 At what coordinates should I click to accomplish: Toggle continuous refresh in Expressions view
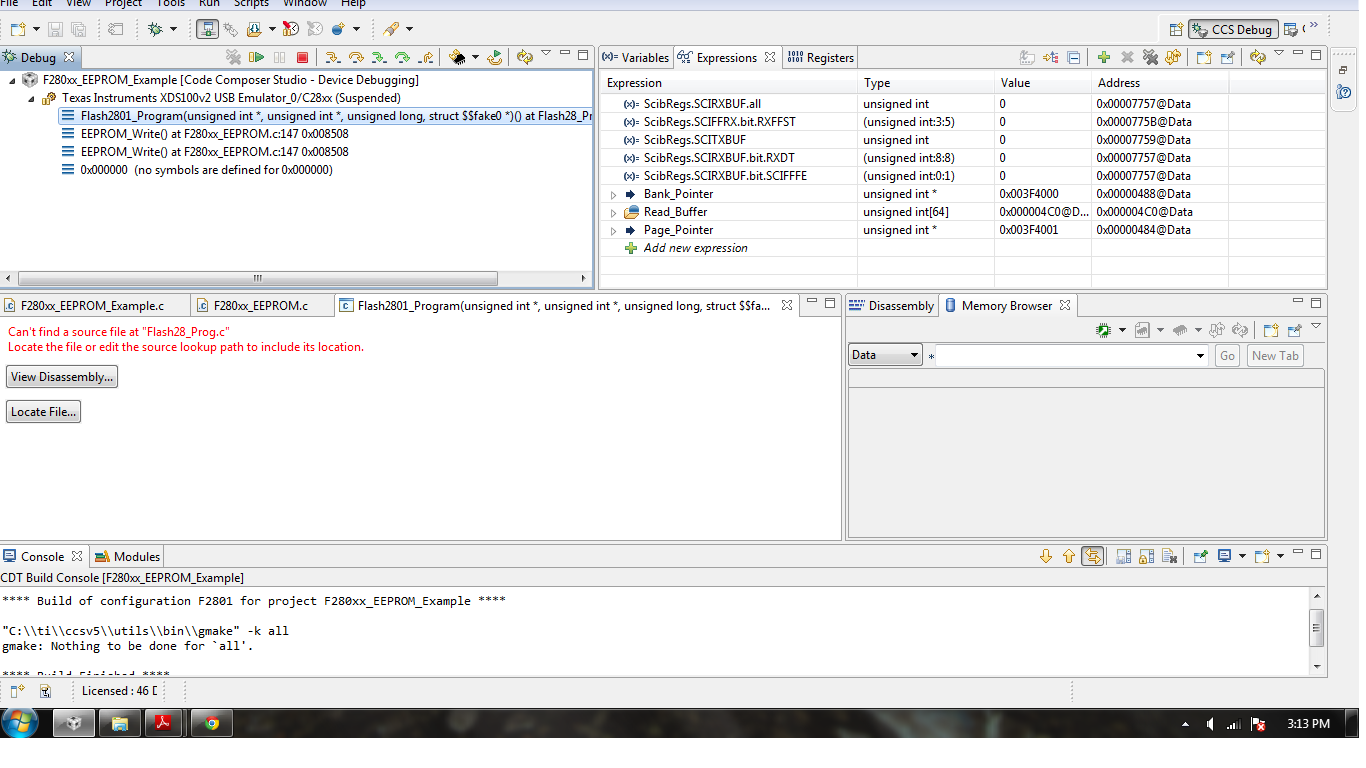point(1257,58)
